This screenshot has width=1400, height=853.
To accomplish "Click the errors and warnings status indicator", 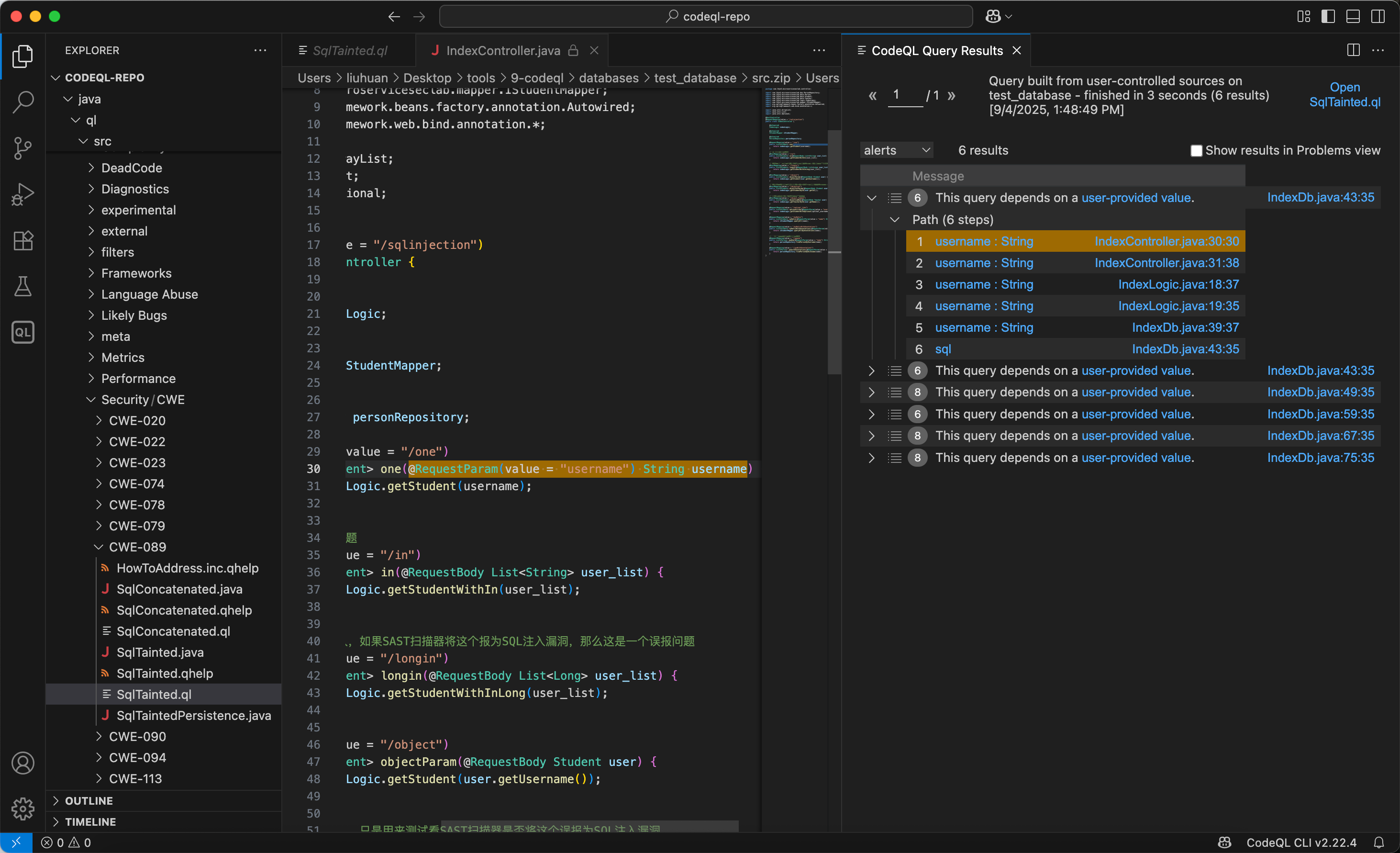I will 66,842.
